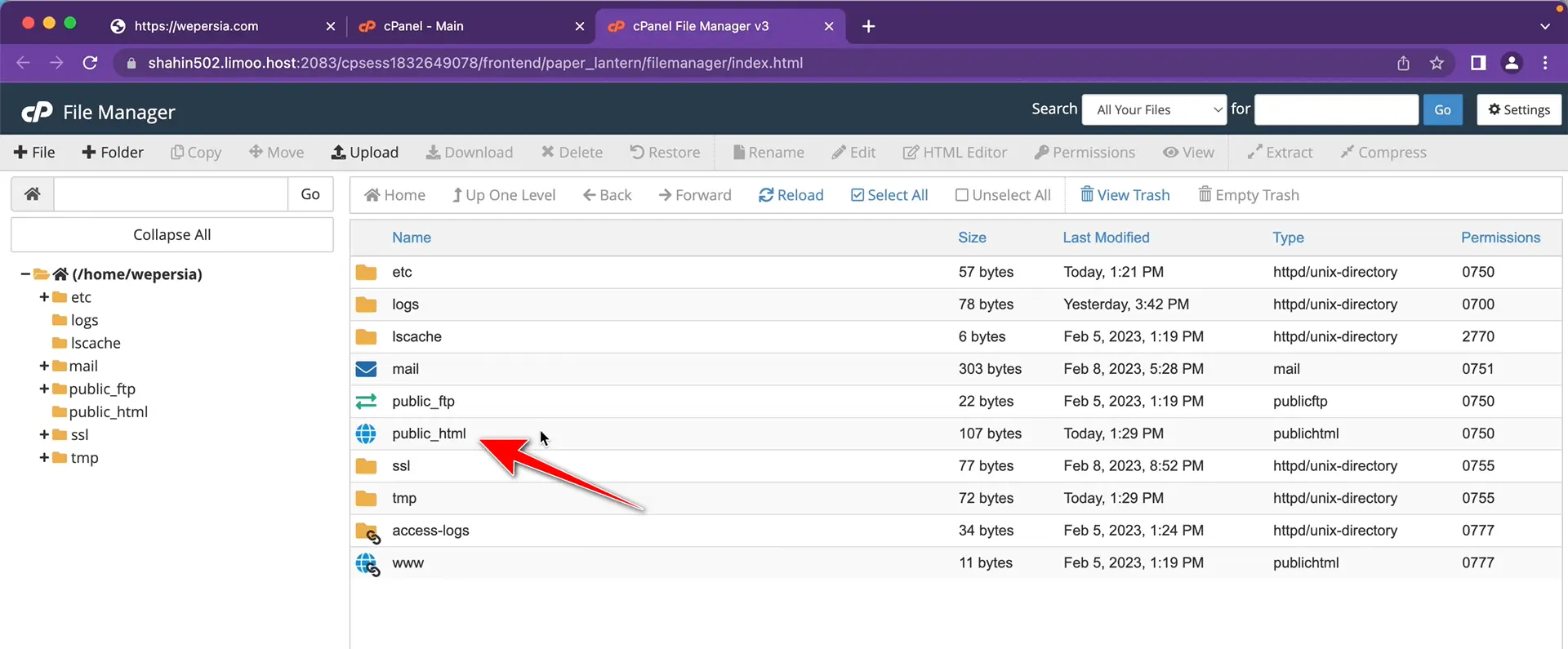Viewport: 1568px width, 649px height.
Task: Click the blue Go search button
Action: 1442,109
